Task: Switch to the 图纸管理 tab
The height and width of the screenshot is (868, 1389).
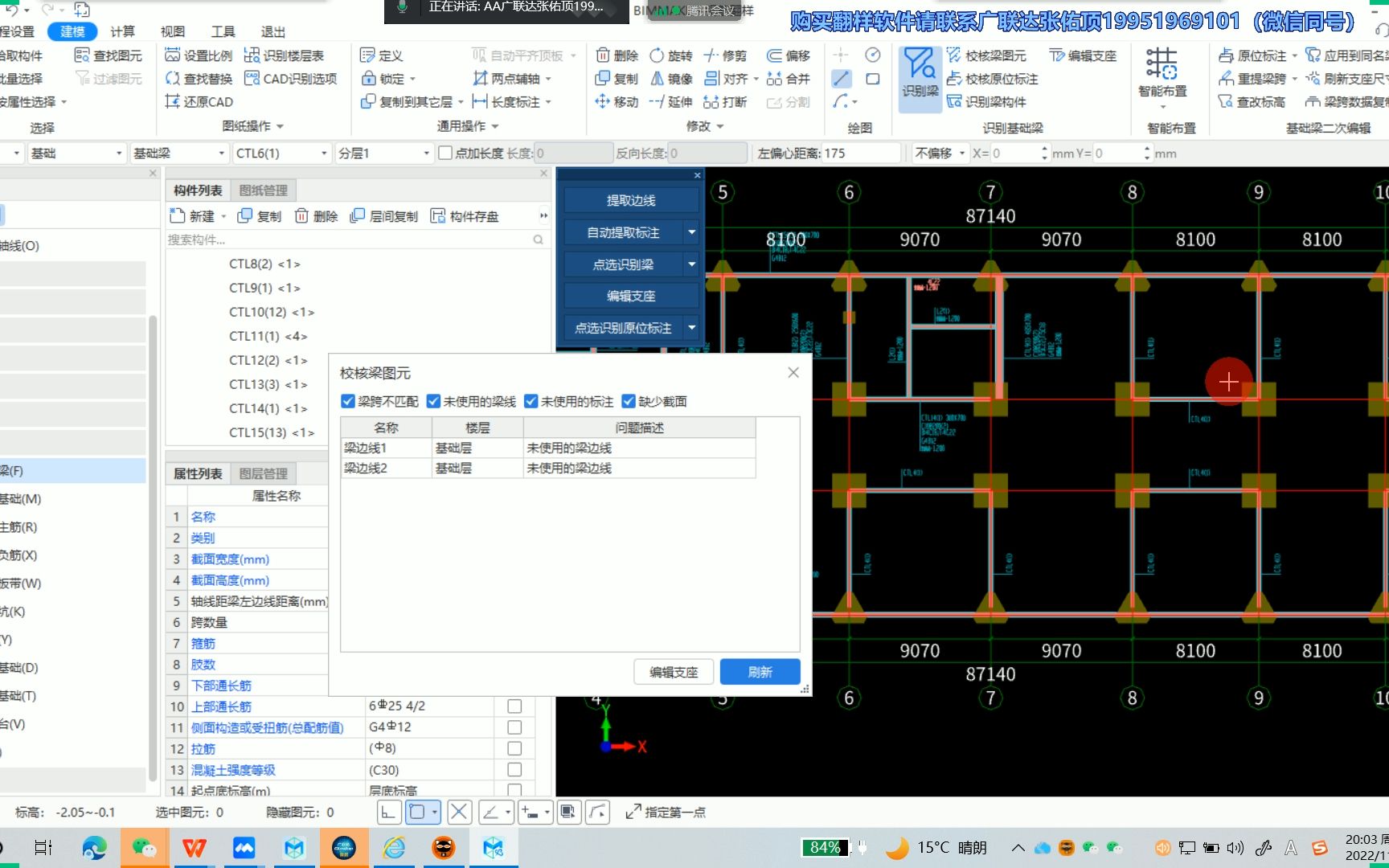Action: [x=263, y=190]
